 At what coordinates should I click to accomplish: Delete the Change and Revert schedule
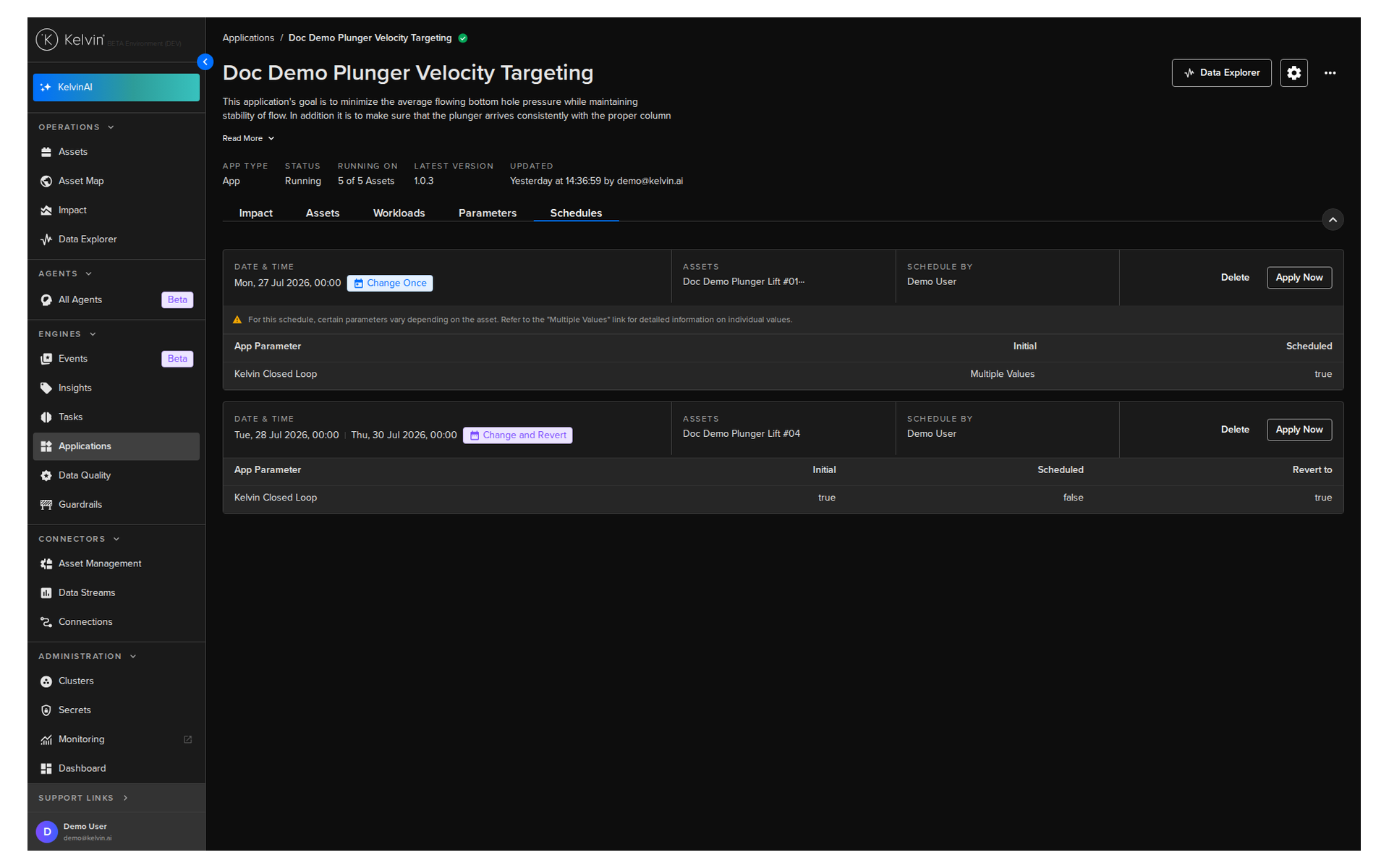(1235, 430)
